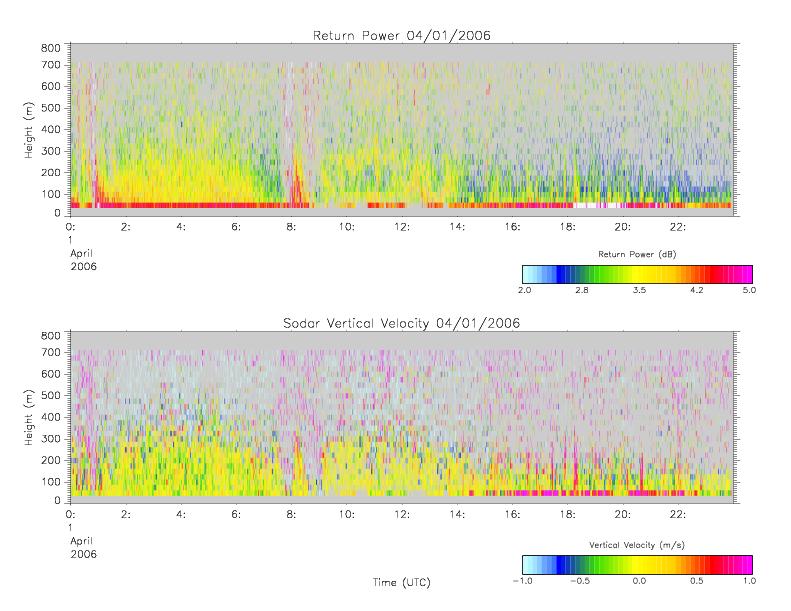The image size is (791, 611).
Task: Select "Height (m)" label of Vertical Velocity plot
Action: coord(28,417)
